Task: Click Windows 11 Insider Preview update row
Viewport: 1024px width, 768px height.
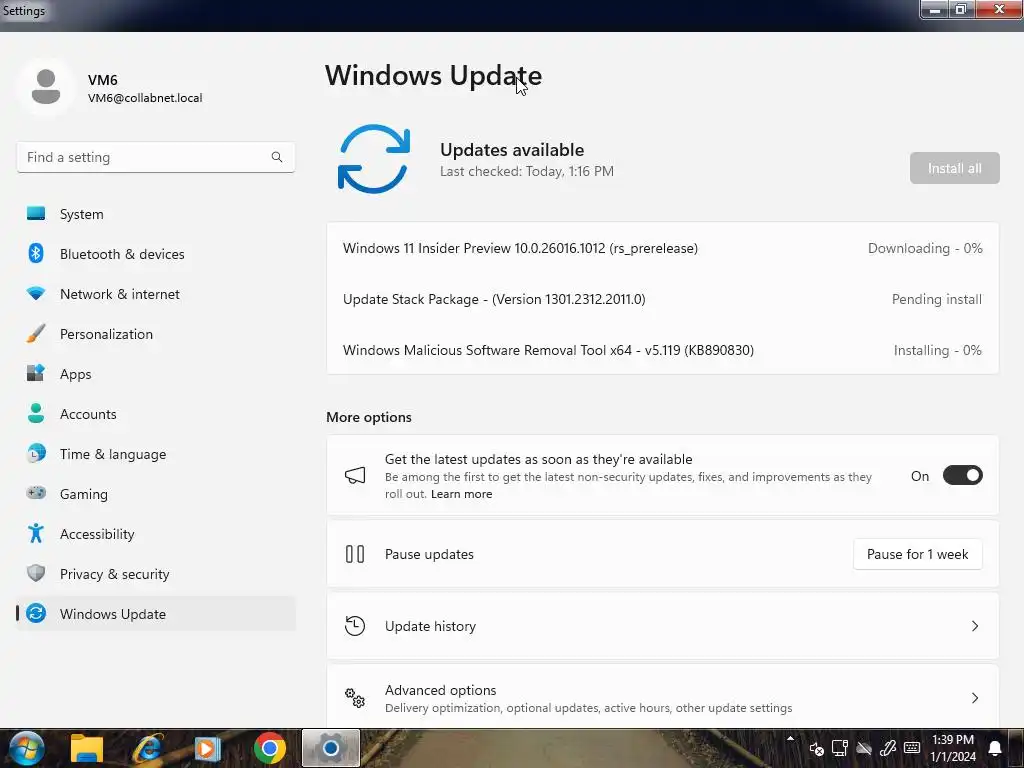Action: coord(662,248)
